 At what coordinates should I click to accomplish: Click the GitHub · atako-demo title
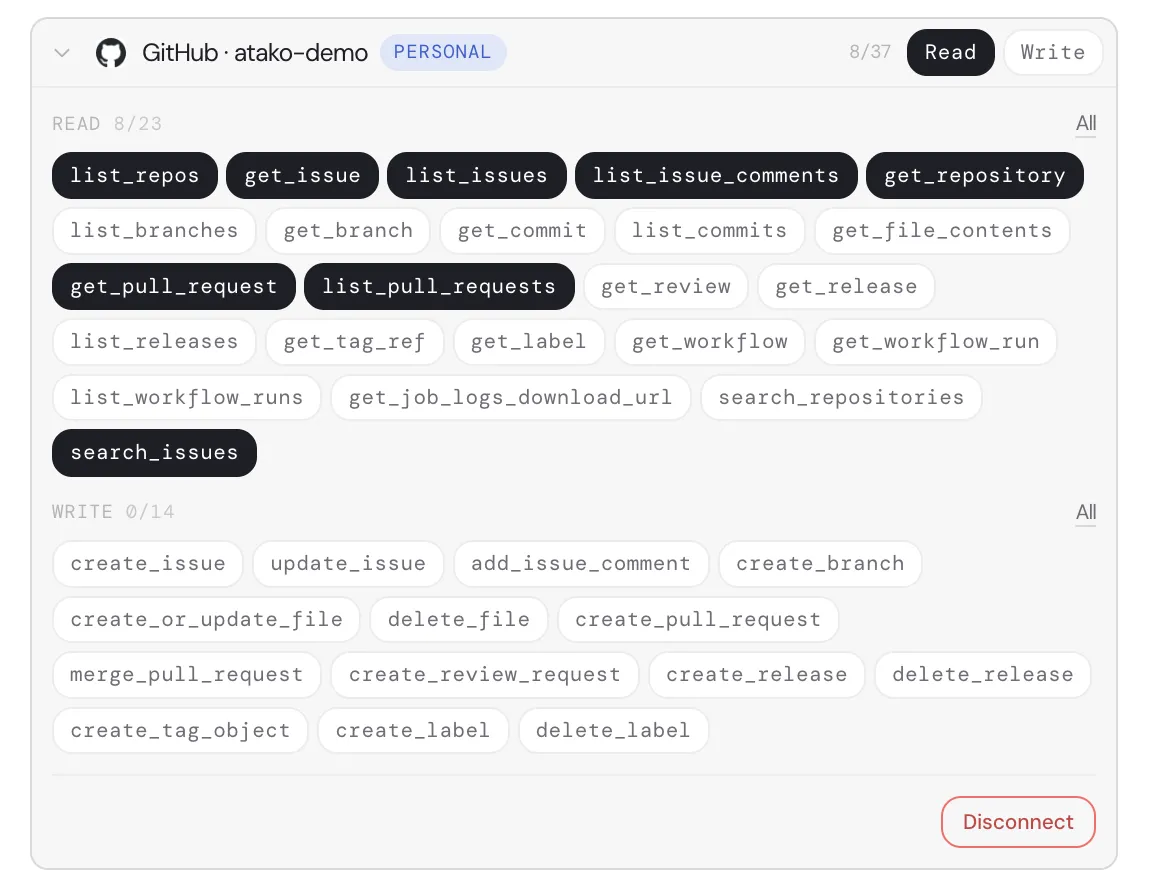(254, 53)
